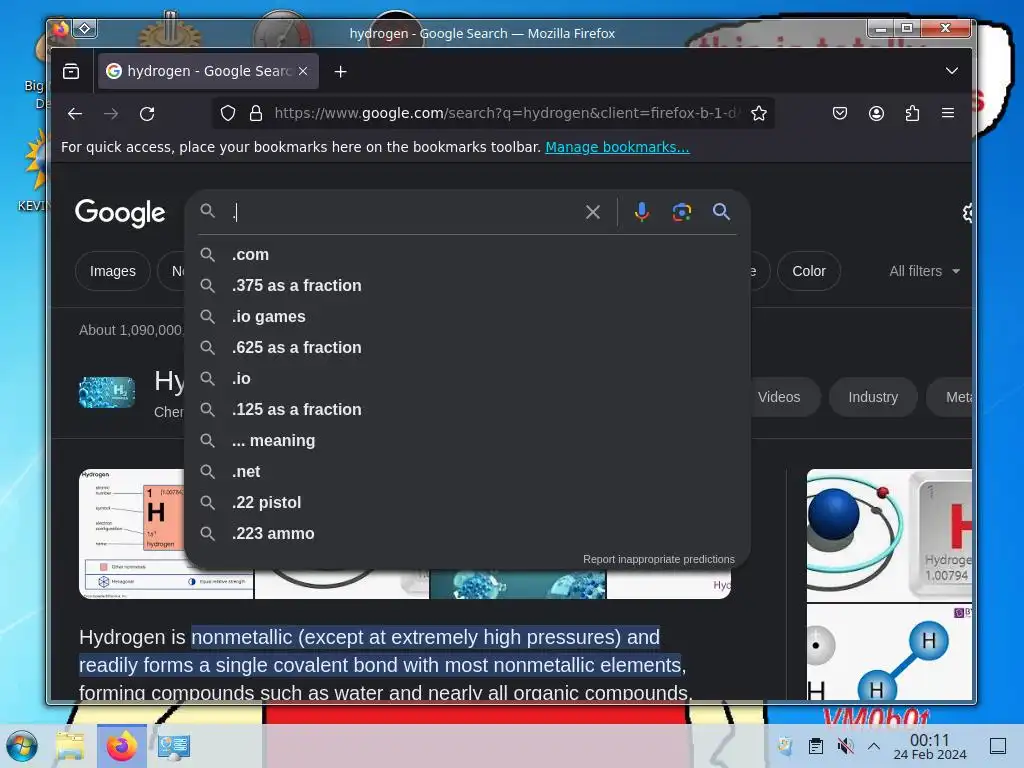Go back one page in Firefox
The width and height of the screenshot is (1024, 768).
pos(75,114)
